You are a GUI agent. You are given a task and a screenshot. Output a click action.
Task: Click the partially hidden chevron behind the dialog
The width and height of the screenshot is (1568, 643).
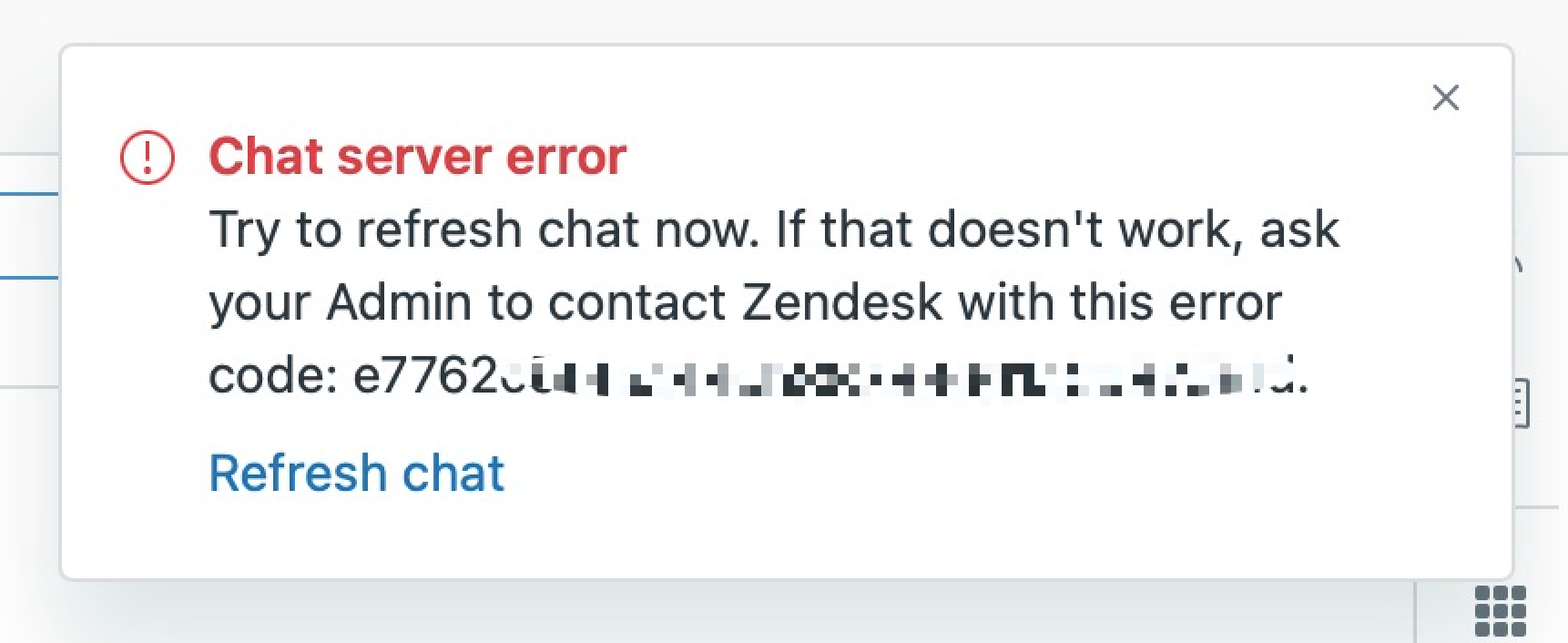(x=1519, y=266)
